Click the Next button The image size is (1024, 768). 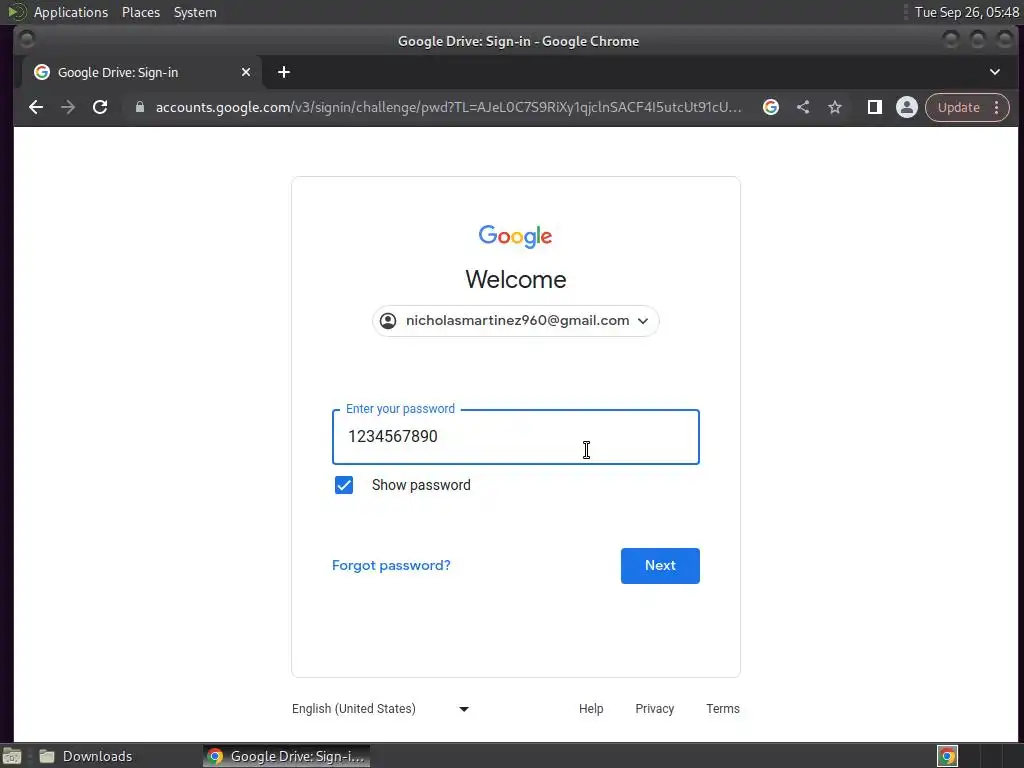(x=660, y=566)
